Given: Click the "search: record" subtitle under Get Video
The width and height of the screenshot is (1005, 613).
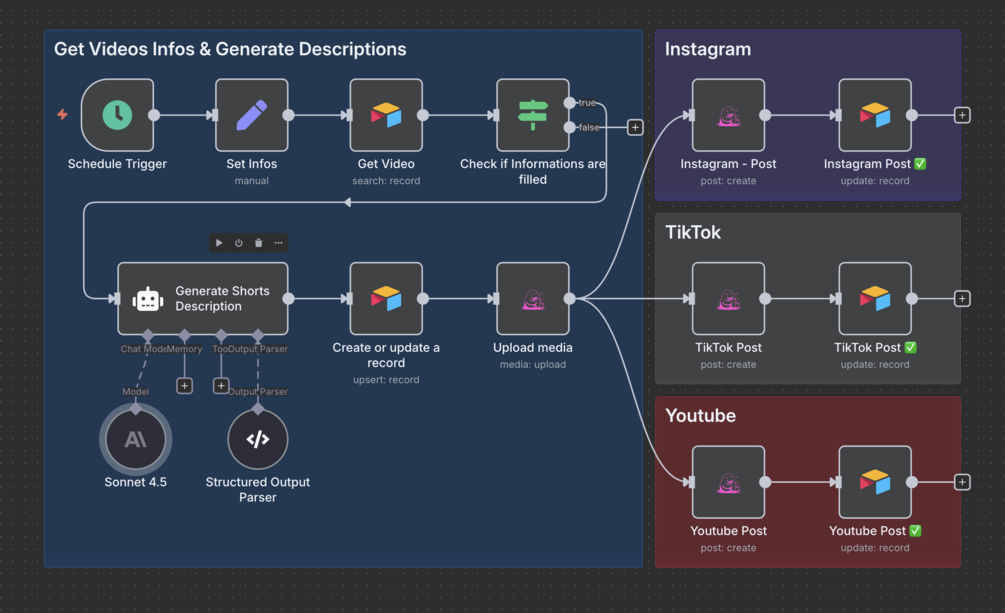Looking at the screenshot, I should tap(386, 181).
